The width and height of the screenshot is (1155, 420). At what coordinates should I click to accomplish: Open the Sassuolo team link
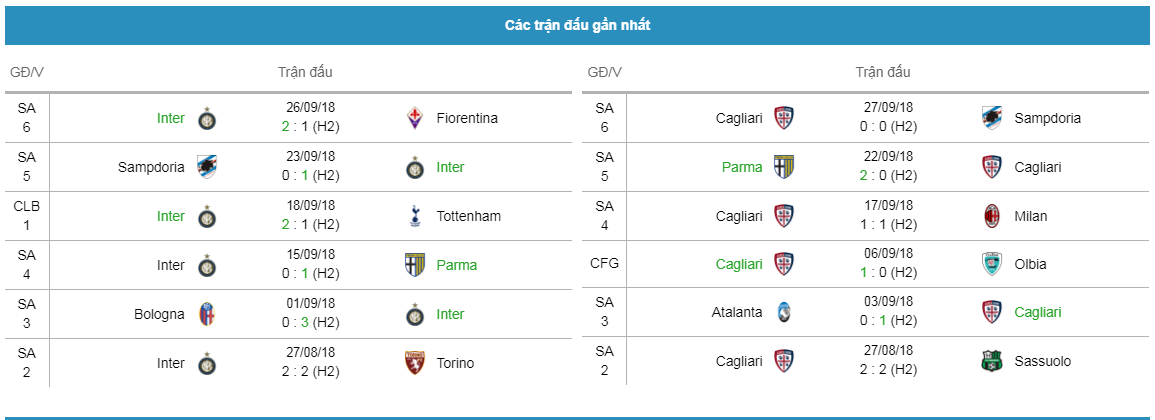click(1043, 361)
